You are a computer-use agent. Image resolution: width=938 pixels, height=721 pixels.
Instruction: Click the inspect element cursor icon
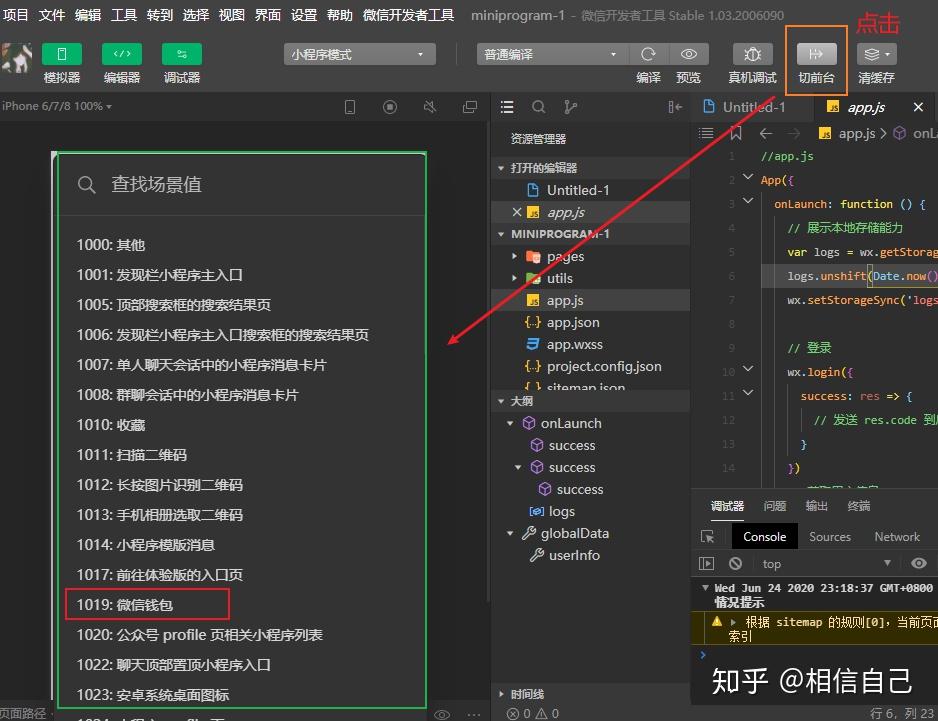tap(708, 537)
